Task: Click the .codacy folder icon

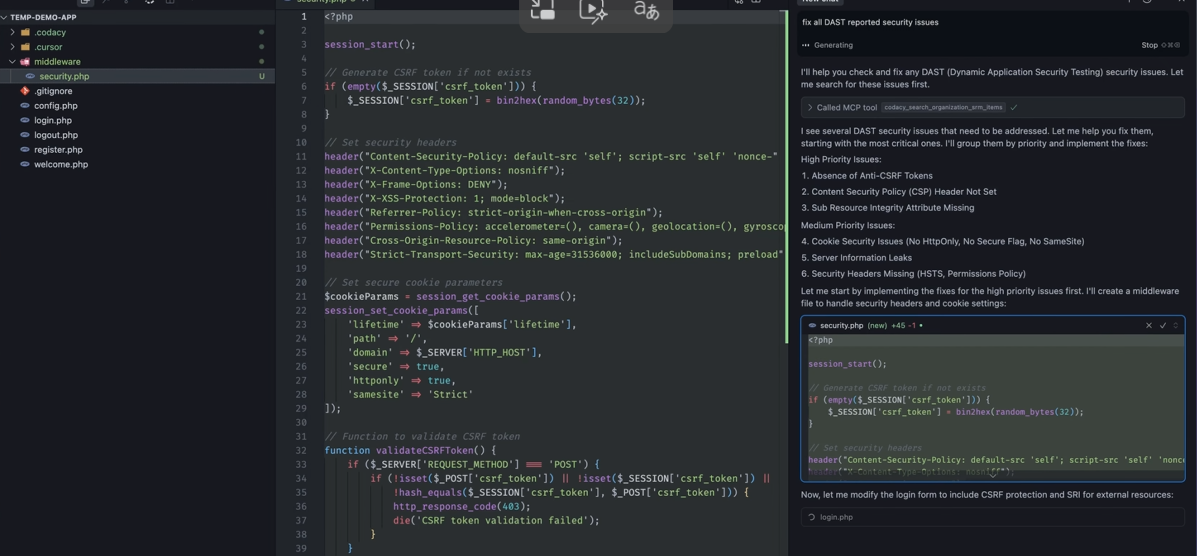Action: (25, 32)
